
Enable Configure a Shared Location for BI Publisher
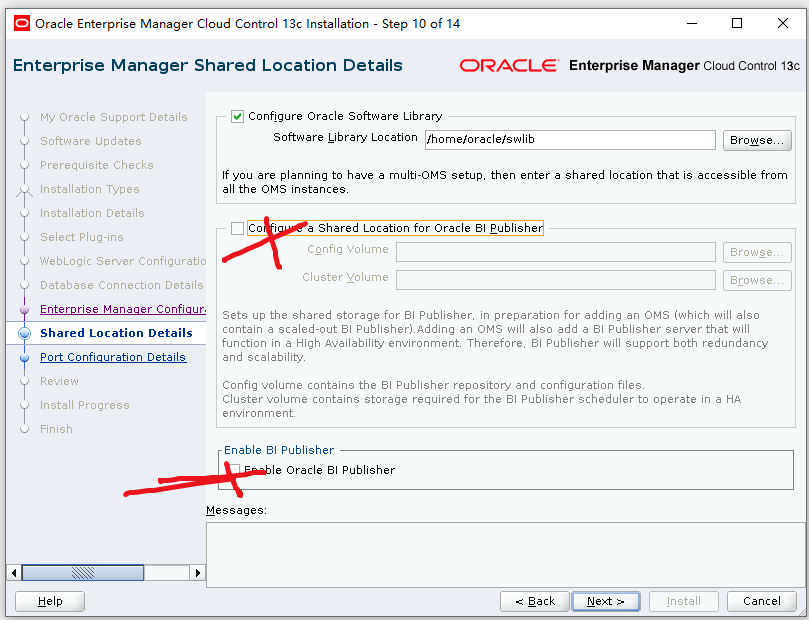coord(237,228)
